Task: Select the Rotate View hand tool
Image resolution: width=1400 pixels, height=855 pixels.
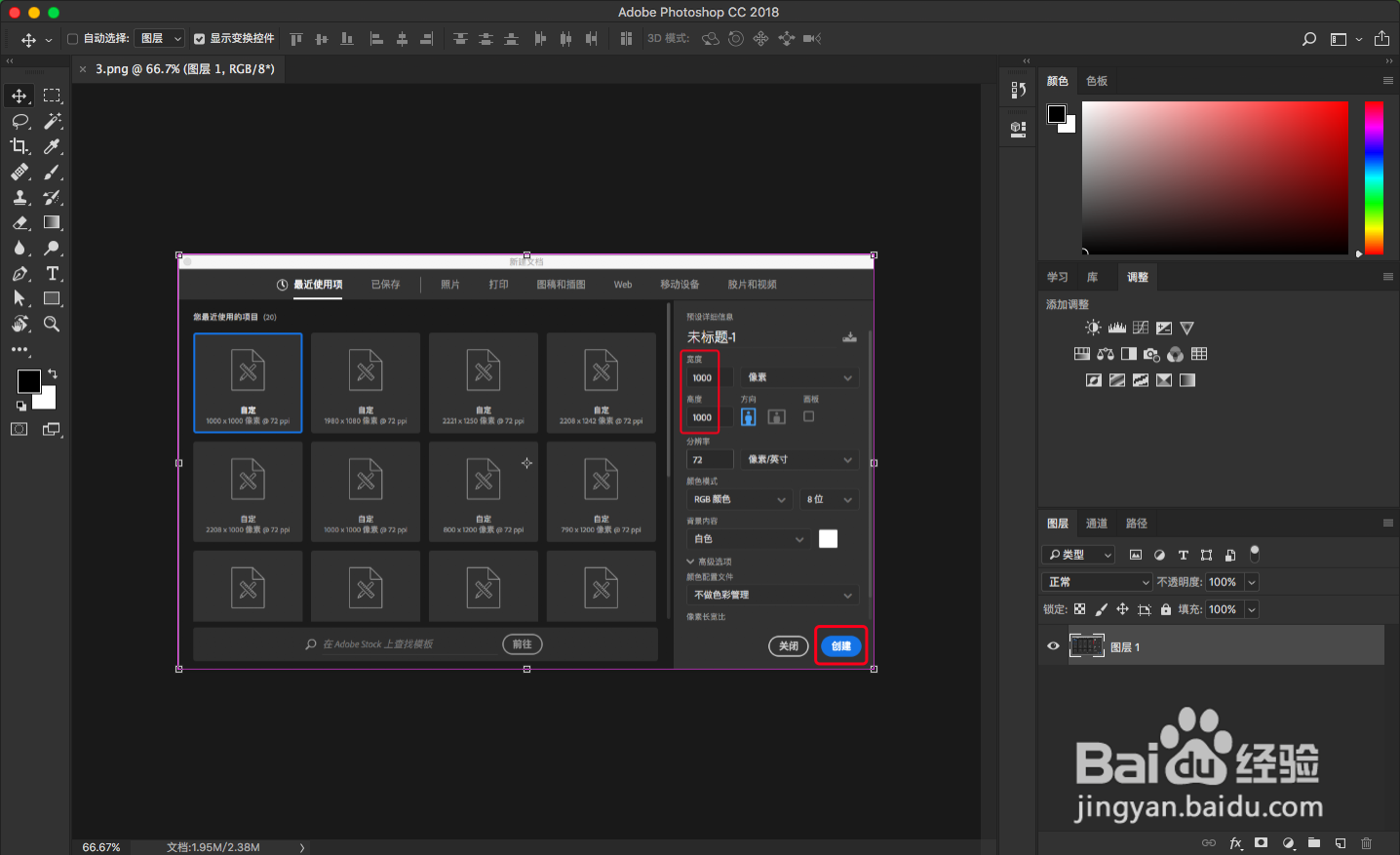Action: coord(19,324)
